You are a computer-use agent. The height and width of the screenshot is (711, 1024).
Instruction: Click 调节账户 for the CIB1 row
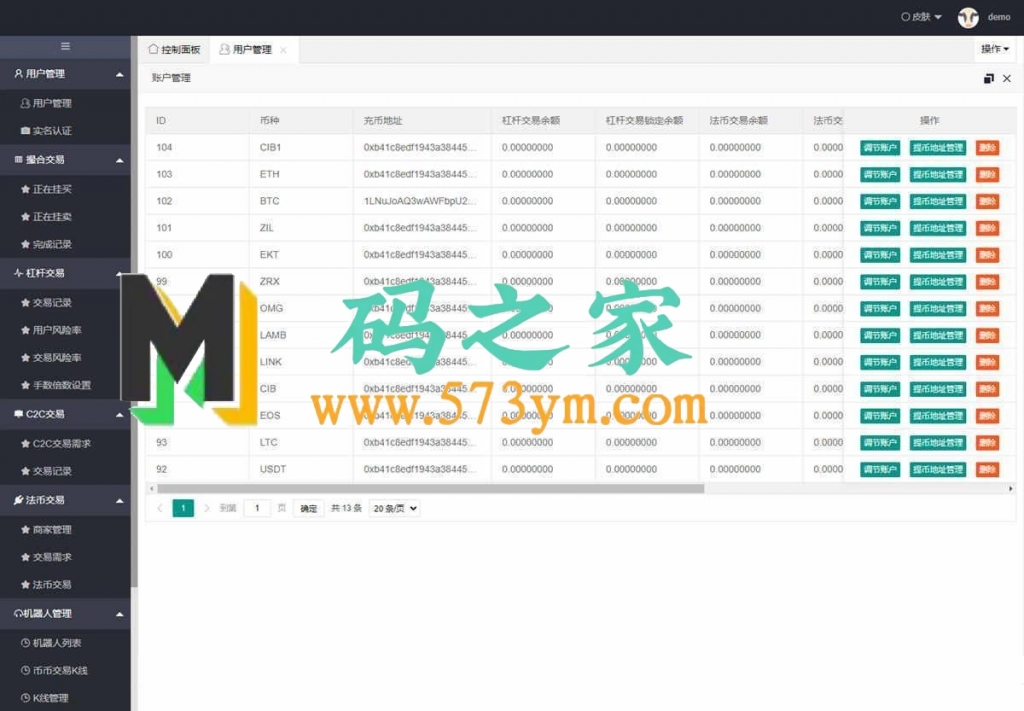click(880, 148)
